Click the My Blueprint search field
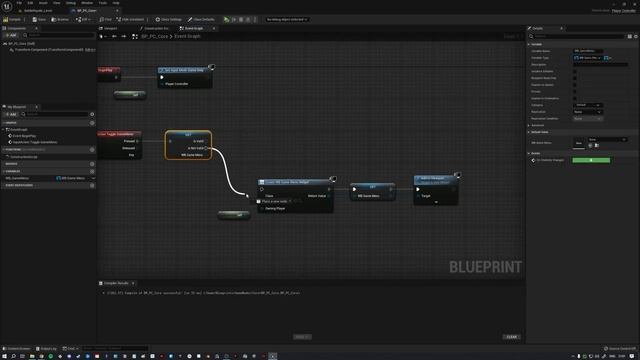The image size is (640, 360). [x=55, y=114]
